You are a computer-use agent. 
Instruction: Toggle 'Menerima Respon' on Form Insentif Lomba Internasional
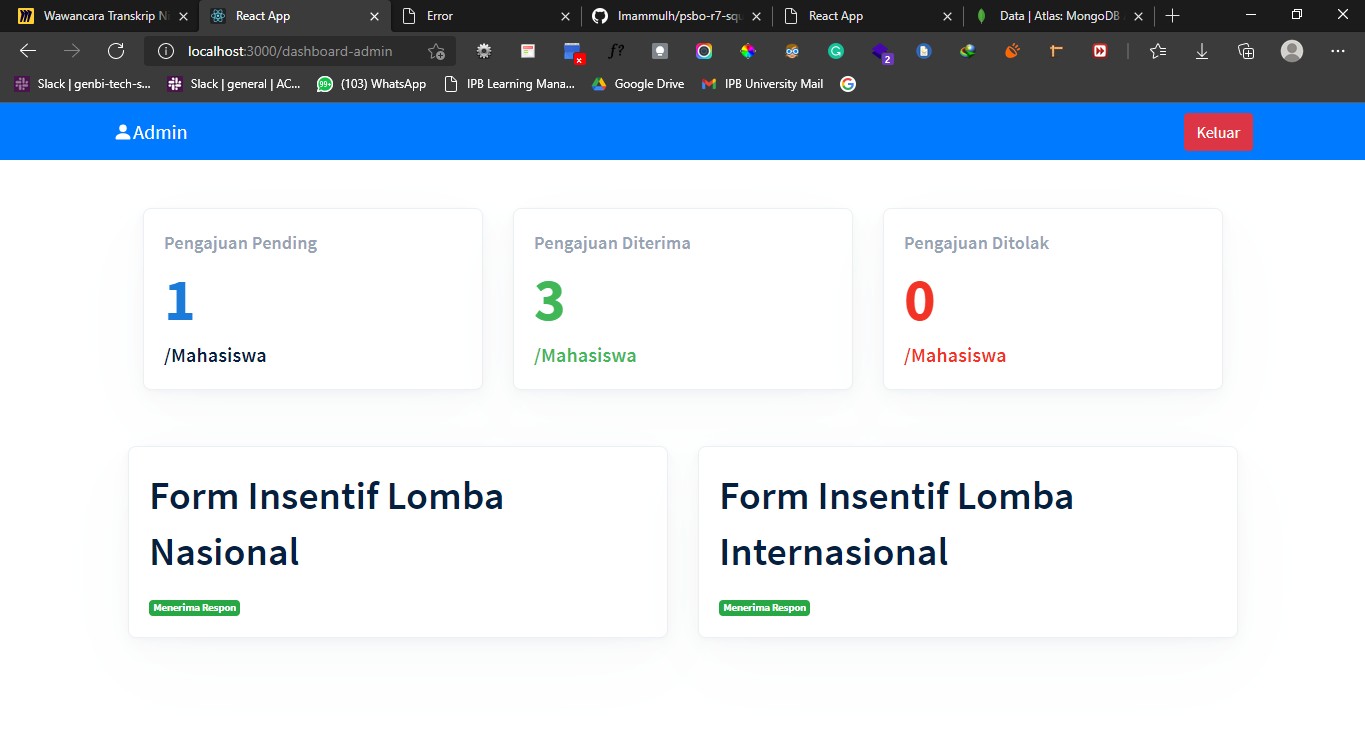[764, 607]
